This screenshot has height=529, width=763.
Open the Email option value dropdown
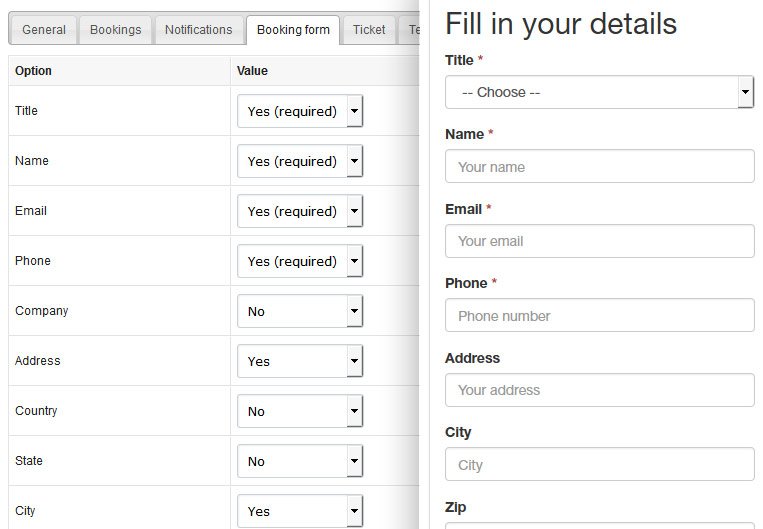(300, 211)
